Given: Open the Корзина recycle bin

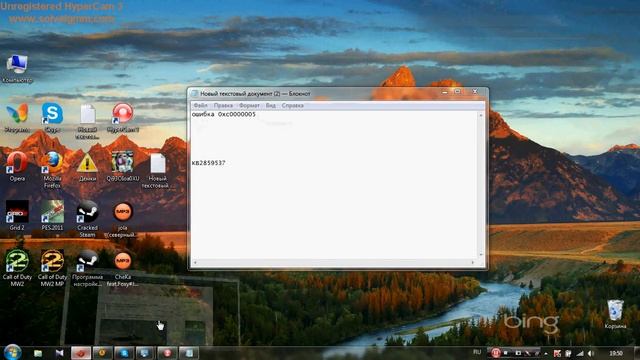Looking at the screenshot, I should coord(615,314).
